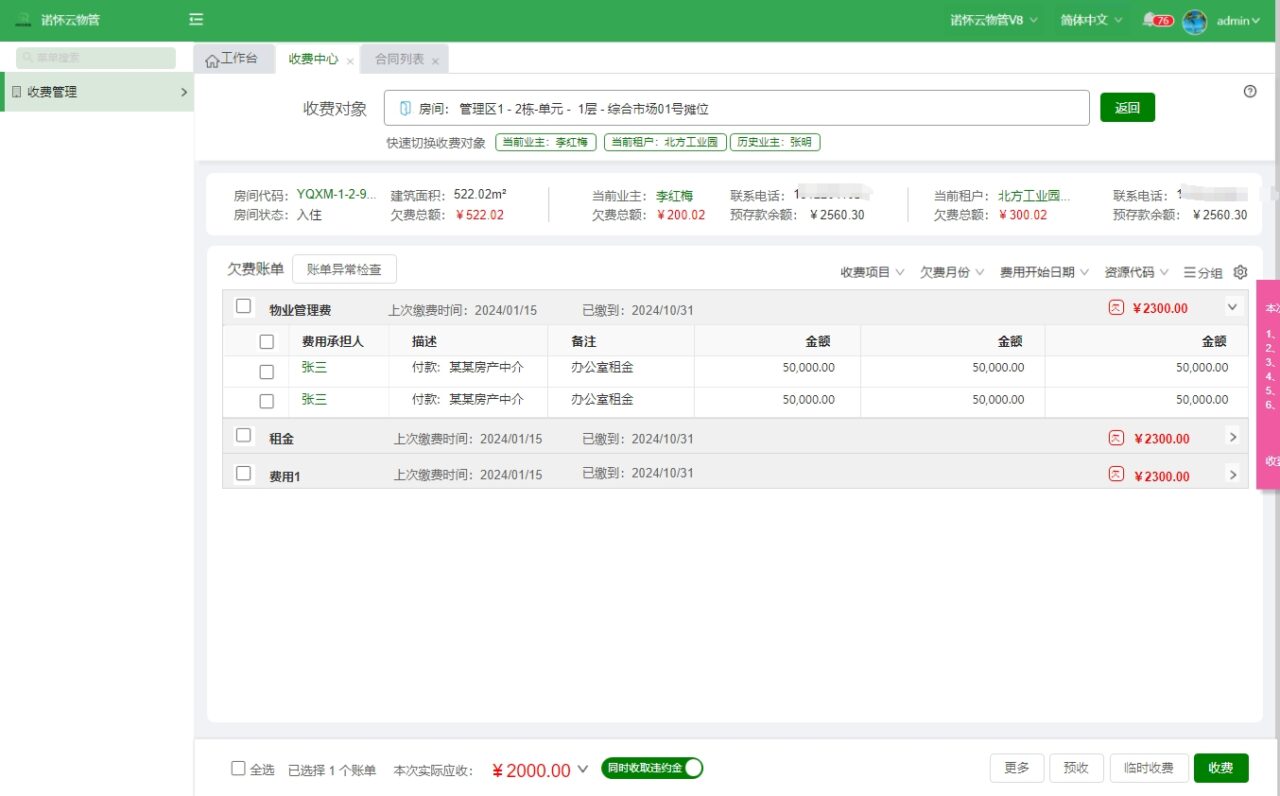Open the 欠费月份 filter dropdown
Image resolution: width=1280 pixels, height=796 pixels.
[x=952, y=272]
